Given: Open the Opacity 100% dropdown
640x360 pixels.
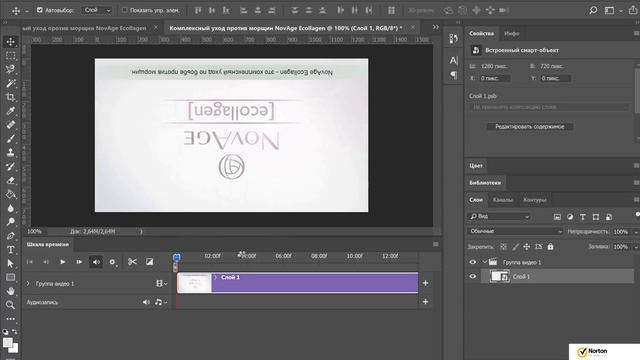Looking at the screenshot, I should (636, 232).
